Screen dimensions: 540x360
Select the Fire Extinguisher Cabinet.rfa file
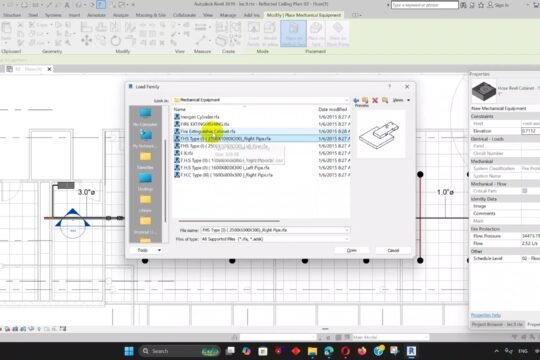pos(208,131)
